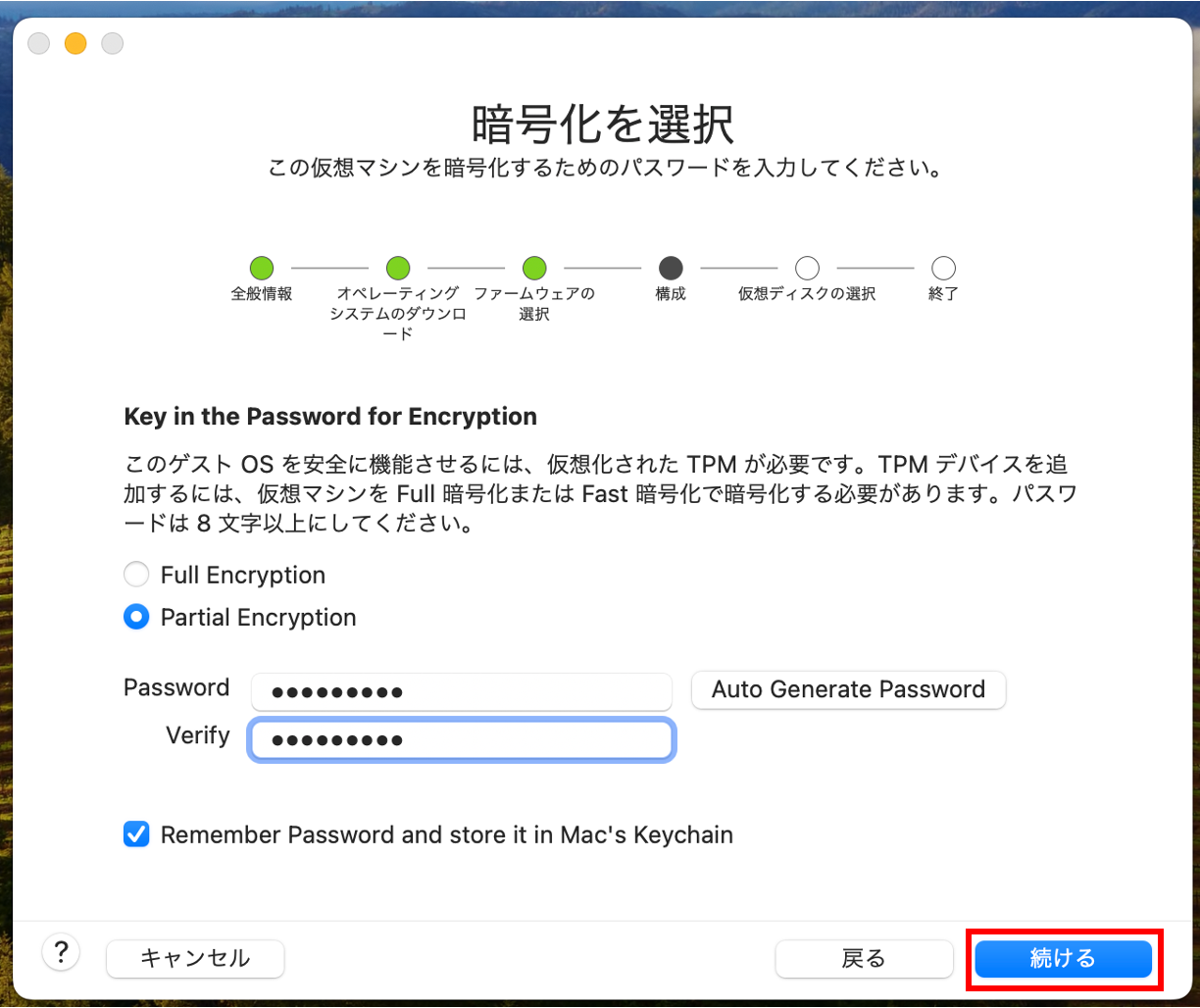Go back with the 戻る button
The width and height of the screenshot is (1200, 1008).
click(x=864, y=958)
